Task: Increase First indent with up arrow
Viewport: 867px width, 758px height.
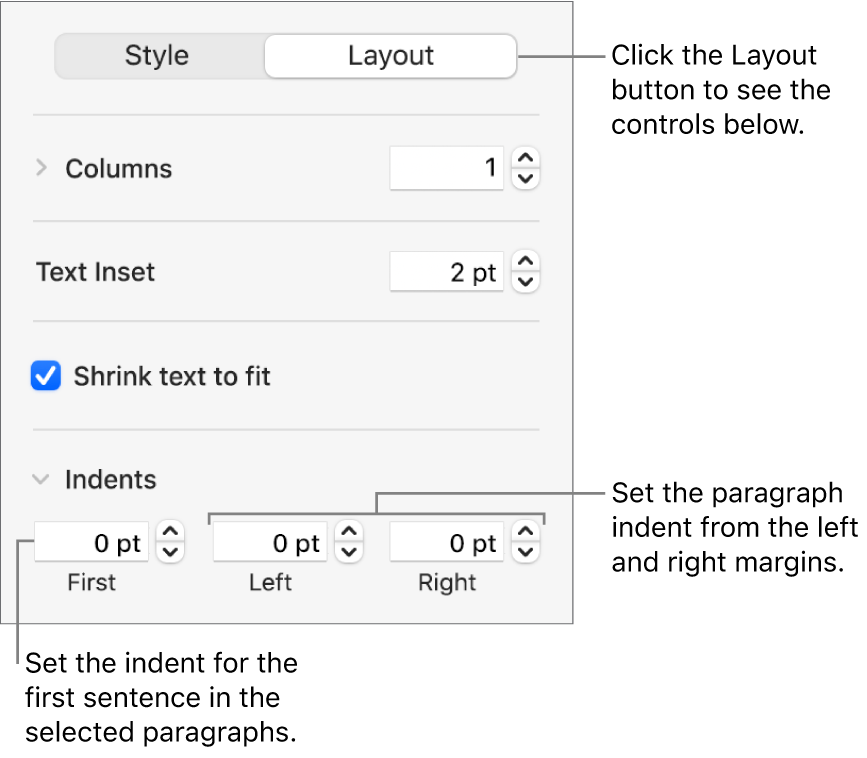Action: pos(171,533)
